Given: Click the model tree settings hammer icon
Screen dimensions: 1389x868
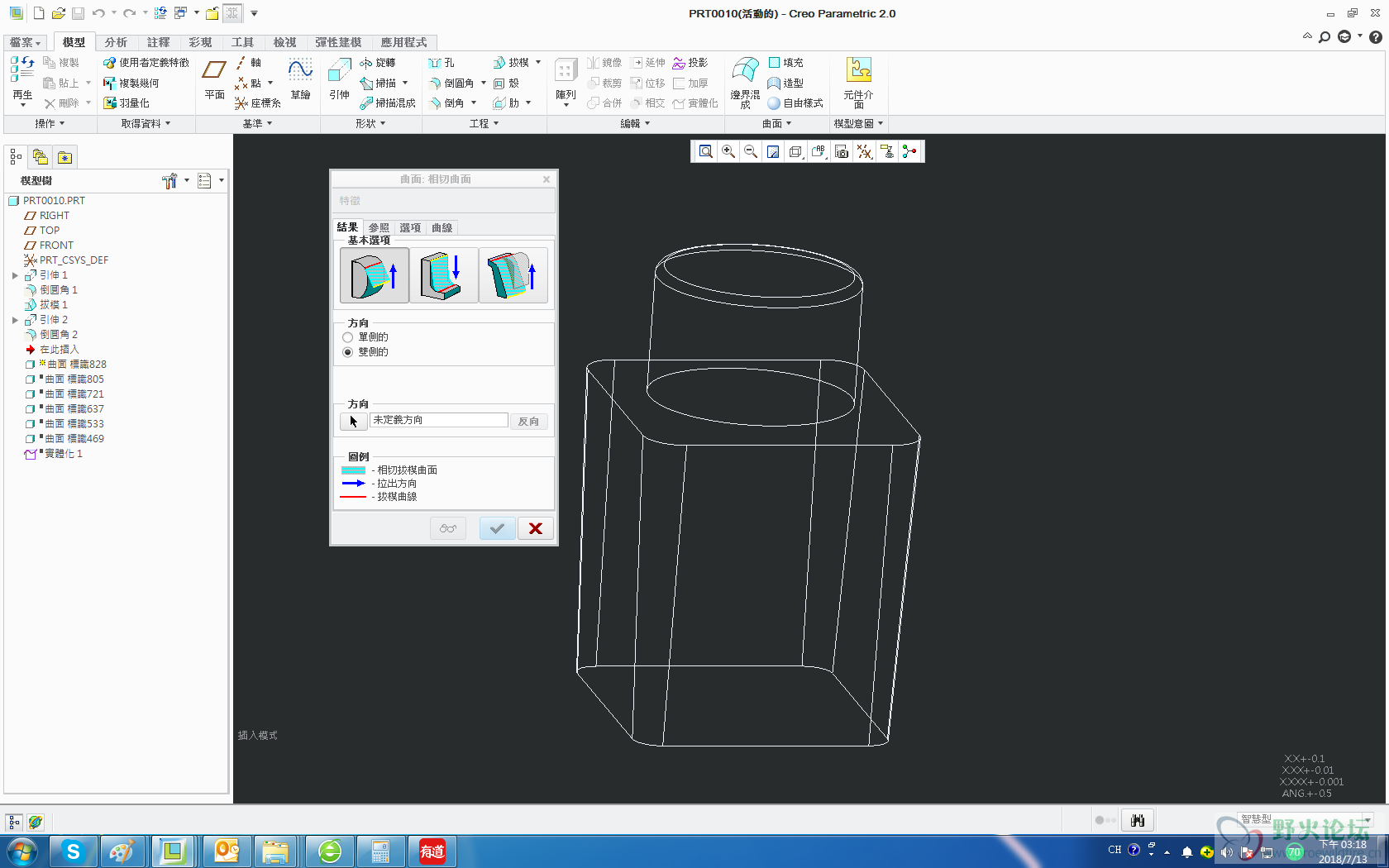Looking at the screenshot, I should click(x=170, y=181).
